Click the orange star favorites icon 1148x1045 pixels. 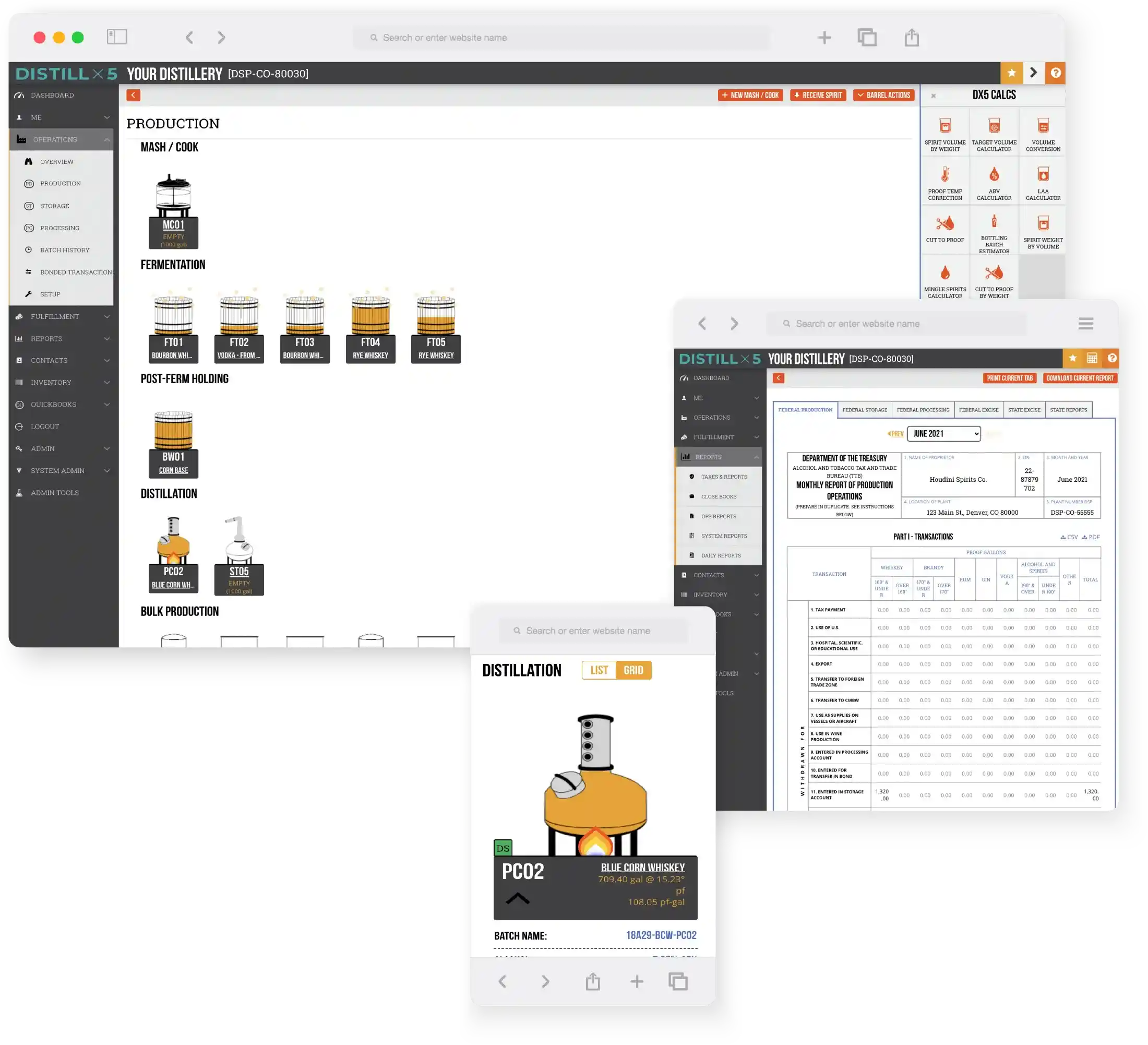[1011, 73]
